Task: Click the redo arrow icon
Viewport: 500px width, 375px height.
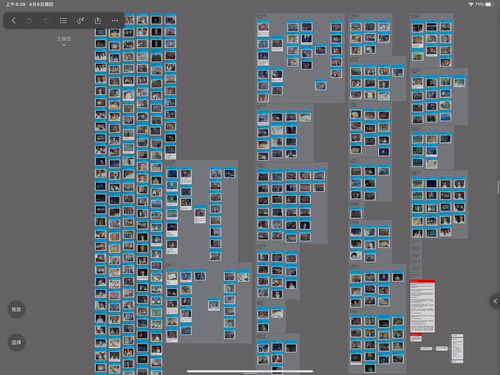Action: [46, 21]
